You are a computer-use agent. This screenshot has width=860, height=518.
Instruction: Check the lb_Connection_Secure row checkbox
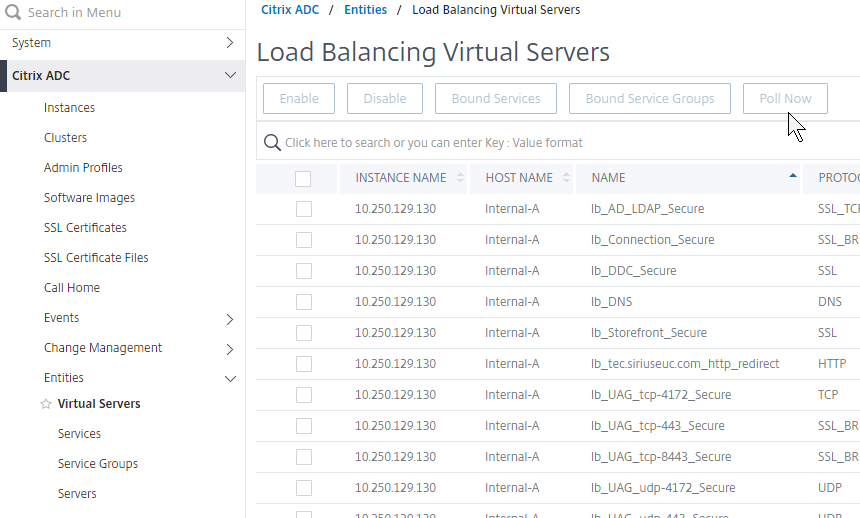[x=303, y=240]
